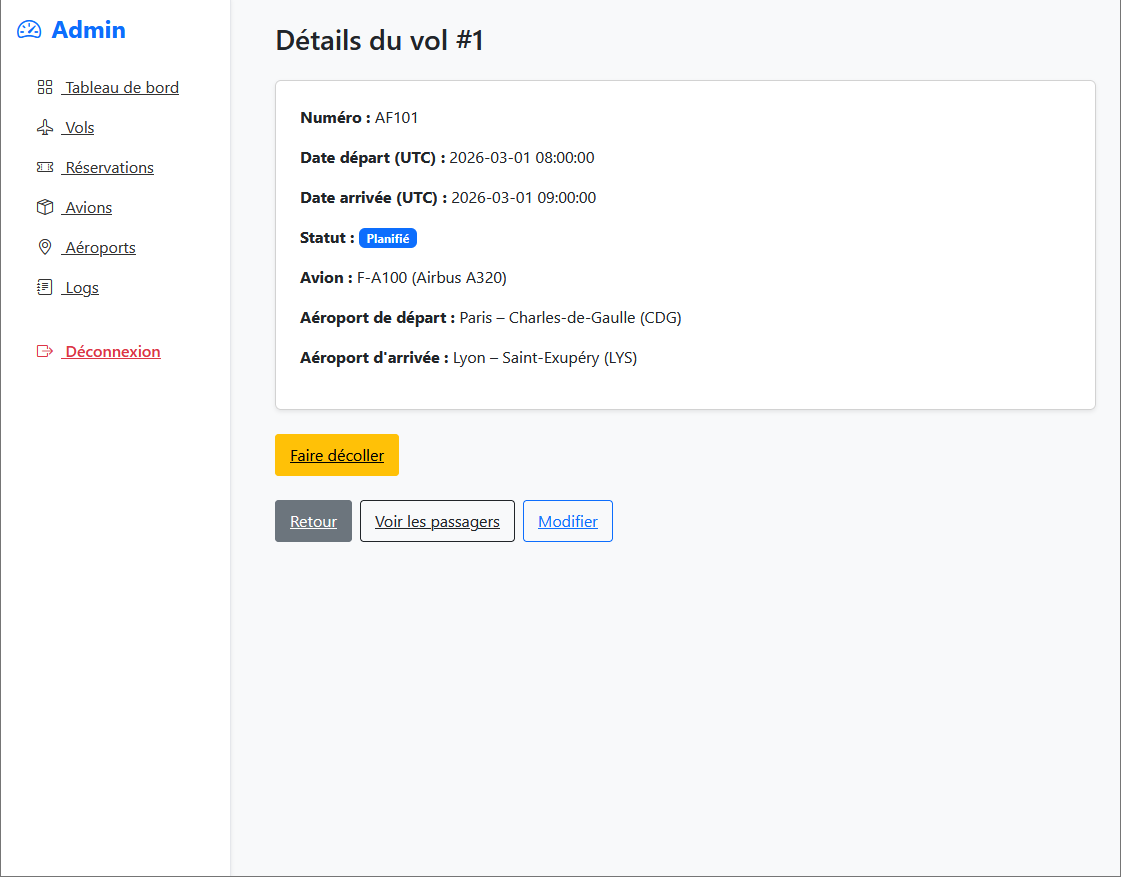Open the Tableau de bord page
The height and width of the screenshot is (877, 1121).
121,87
